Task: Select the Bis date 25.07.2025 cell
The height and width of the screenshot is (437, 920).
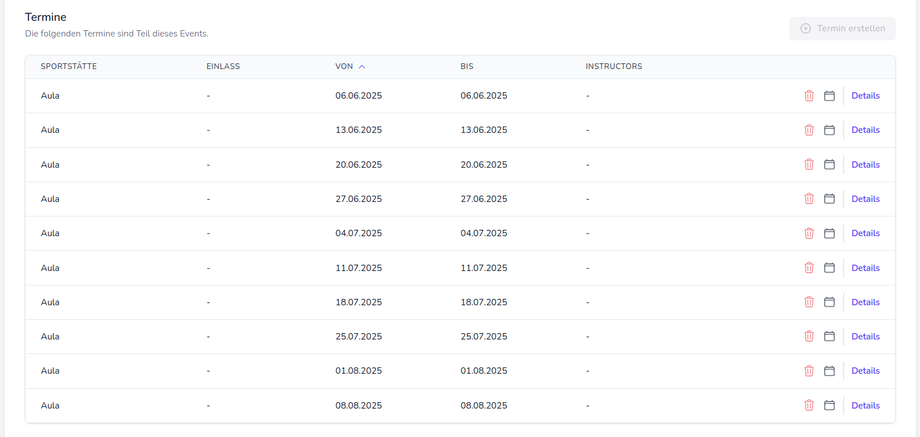Action: (484, 337)
